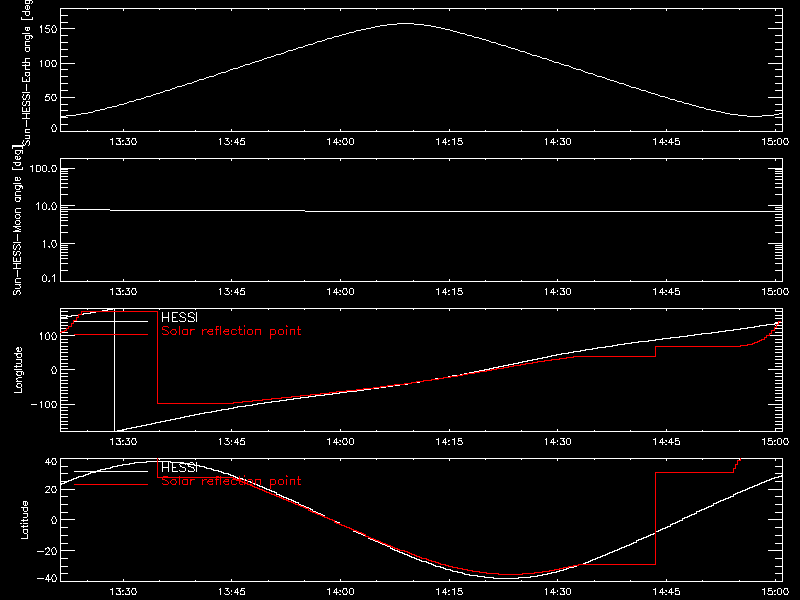The image size is (800, 600).
Task: Click the -100 tick on the Longitude axis
Action: click(x=44, y=404)
